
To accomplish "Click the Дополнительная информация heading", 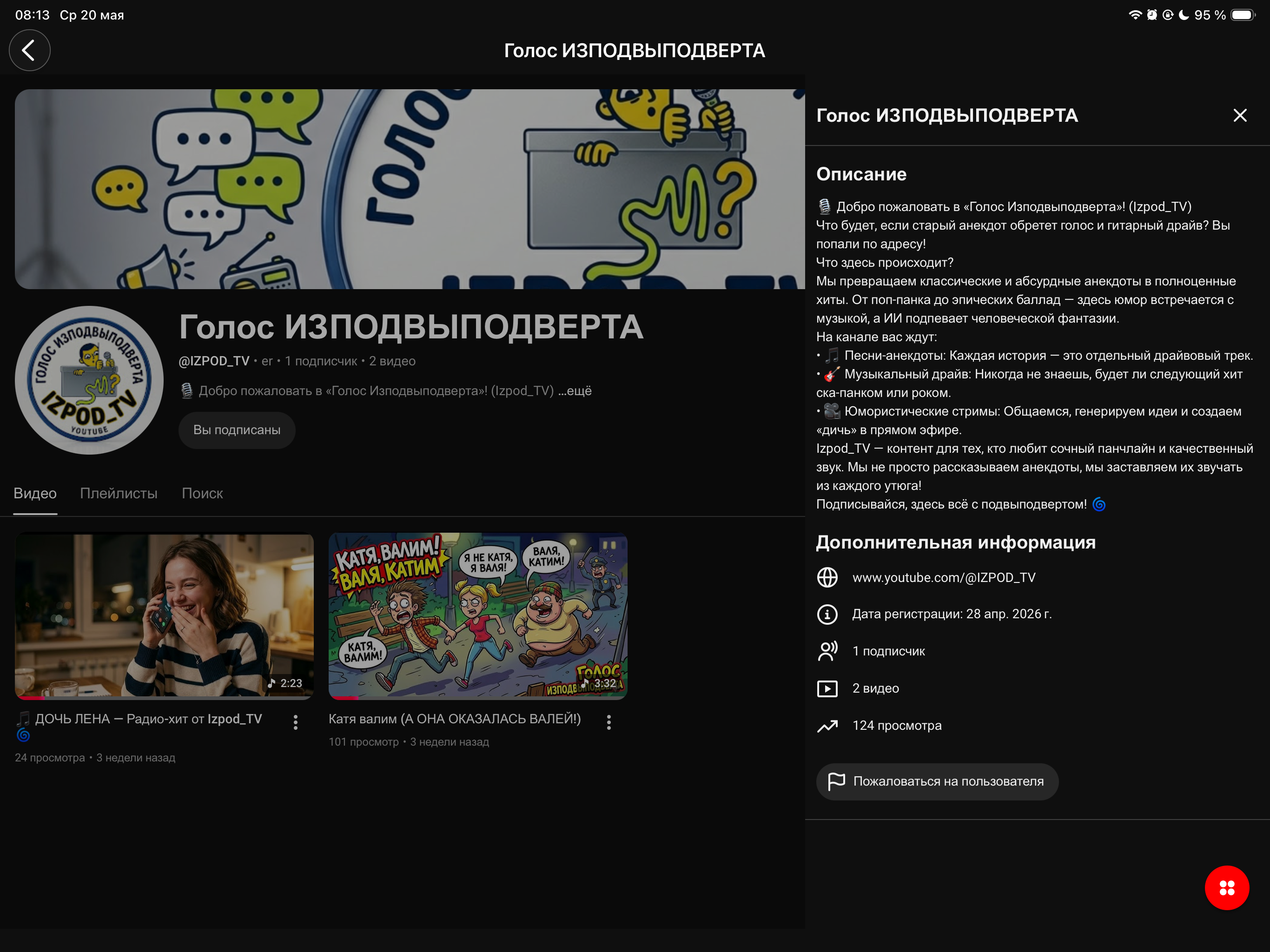I will pos(956,542).
